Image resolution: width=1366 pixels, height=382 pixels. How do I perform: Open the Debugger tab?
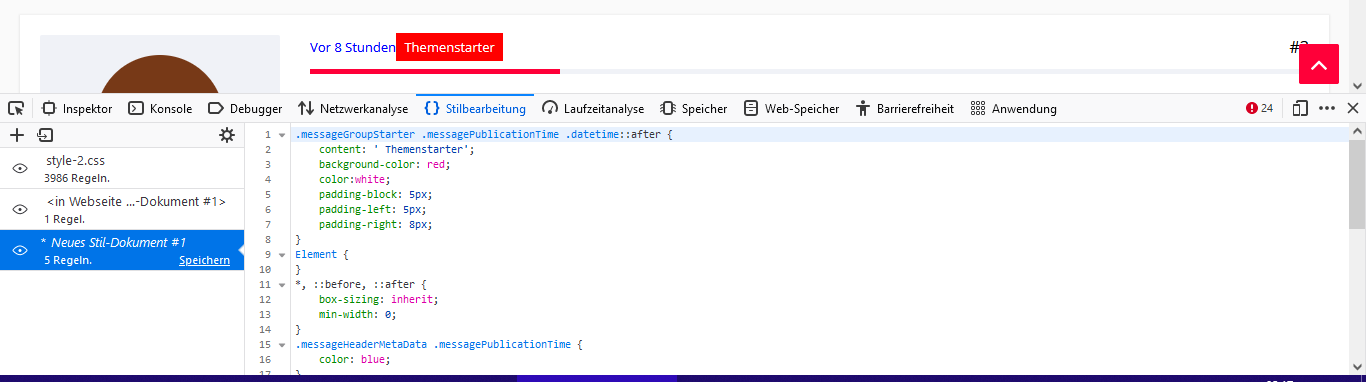pyautogui.click(x=245, y=108)
